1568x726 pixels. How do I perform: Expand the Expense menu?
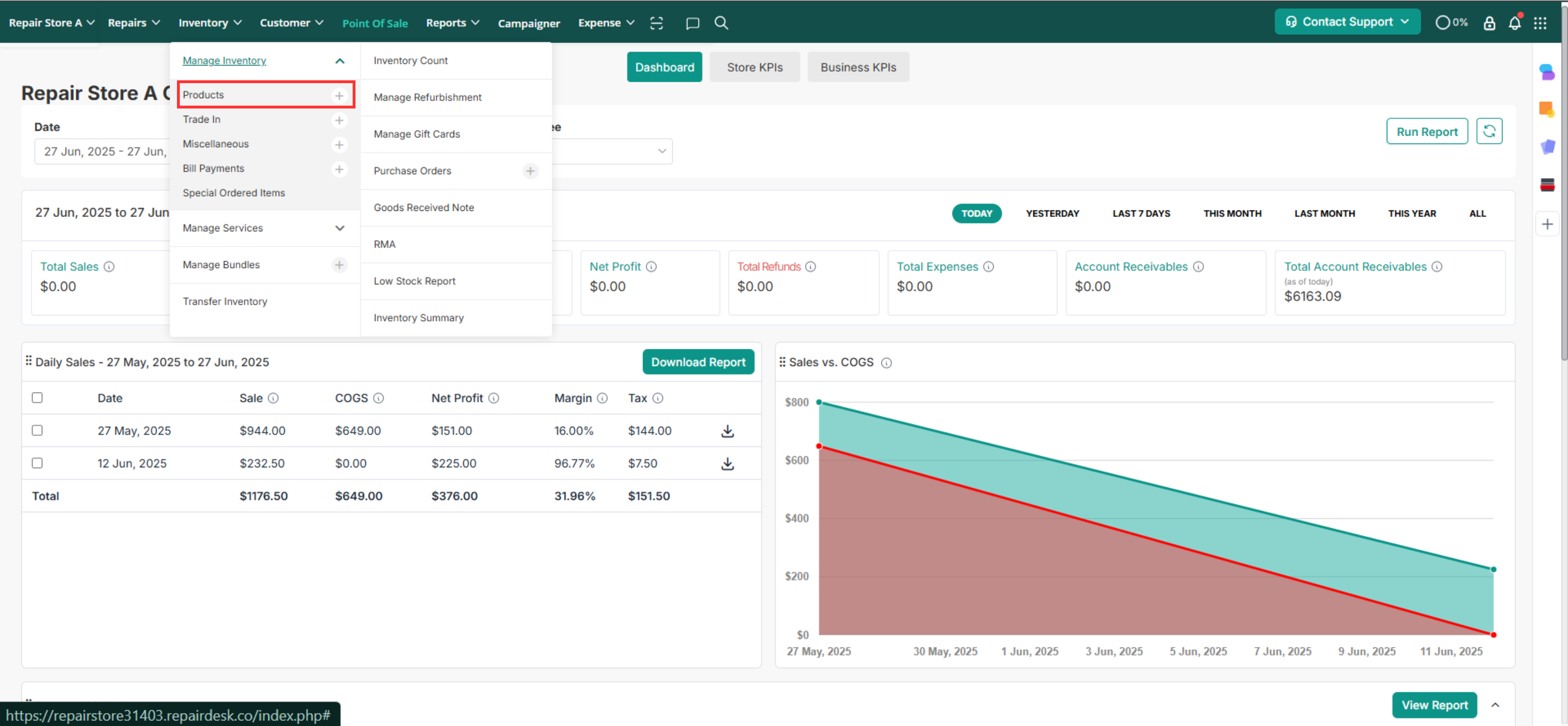[606, 23]
